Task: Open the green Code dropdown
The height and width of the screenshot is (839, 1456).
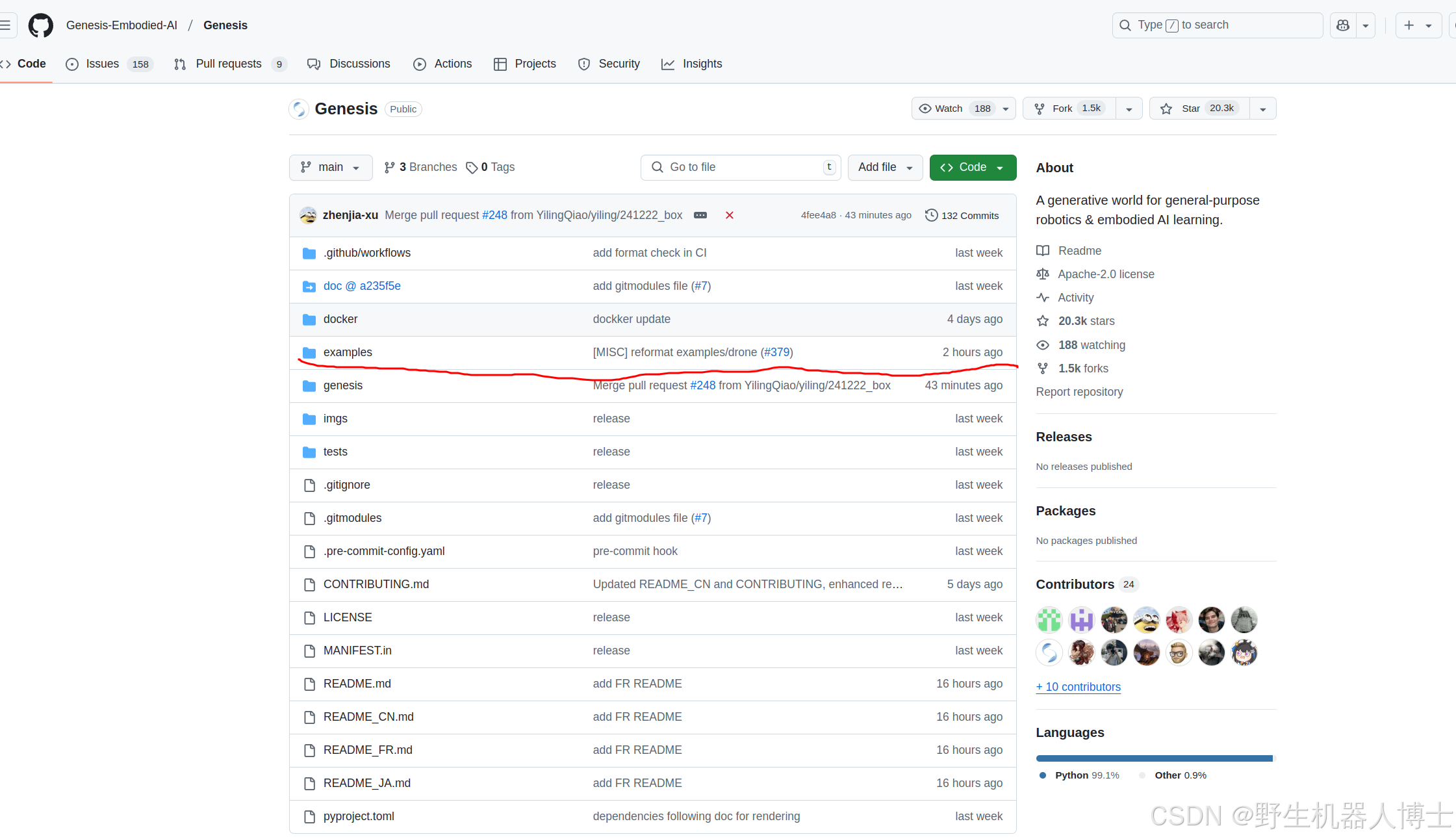Action: tap(972, 168)
